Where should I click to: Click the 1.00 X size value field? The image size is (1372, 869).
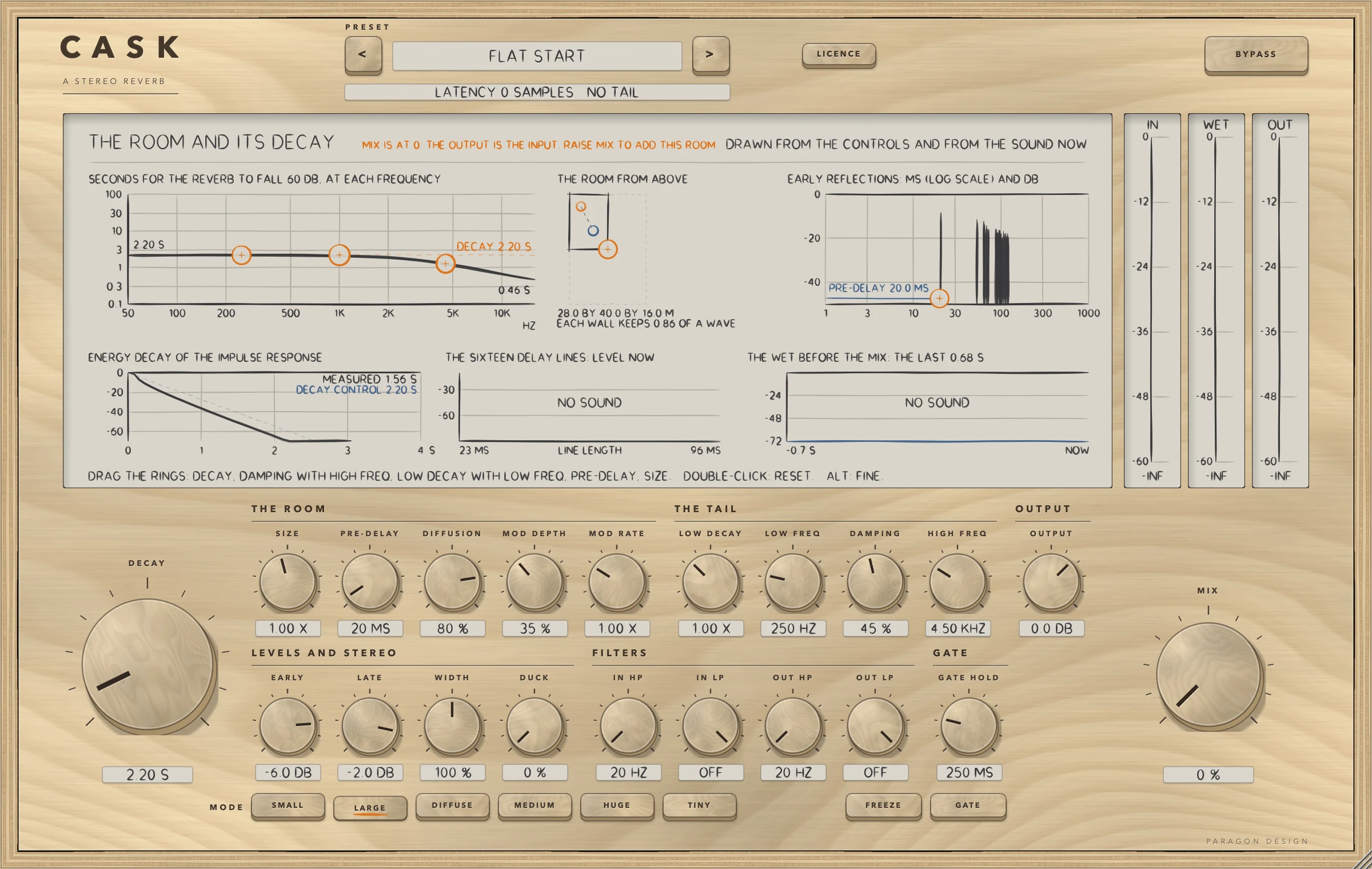(x=288, y=628)
